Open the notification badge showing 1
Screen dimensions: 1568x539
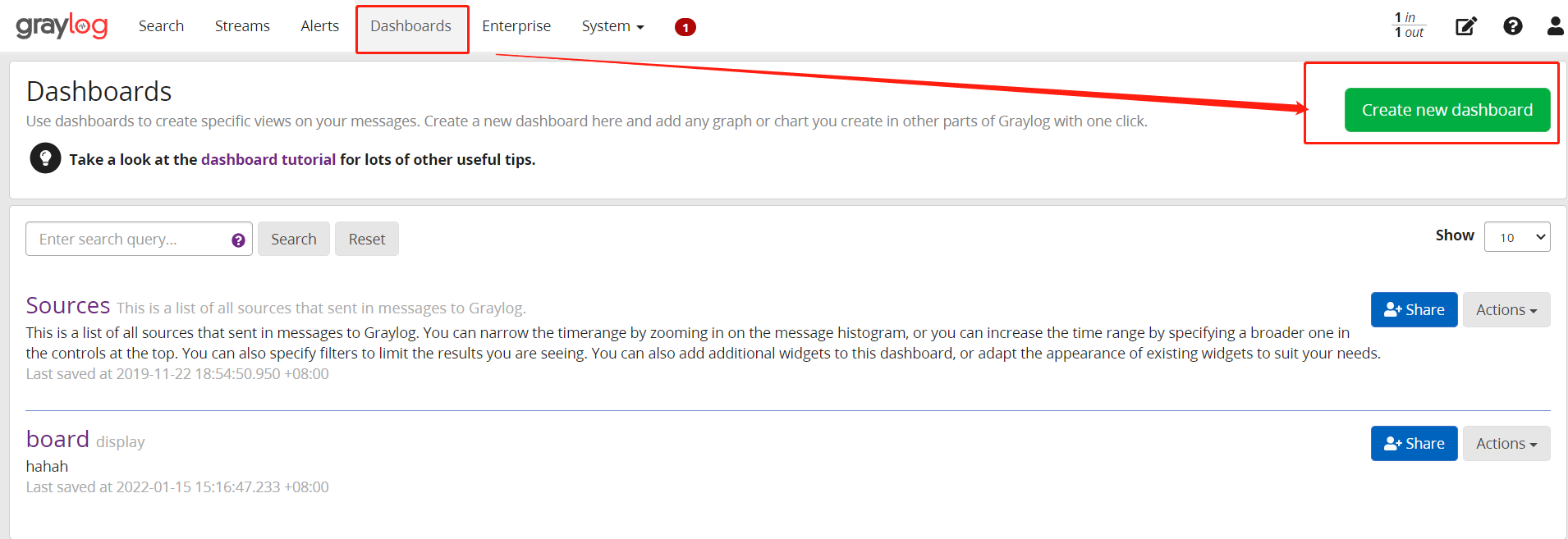pos(685,27)
